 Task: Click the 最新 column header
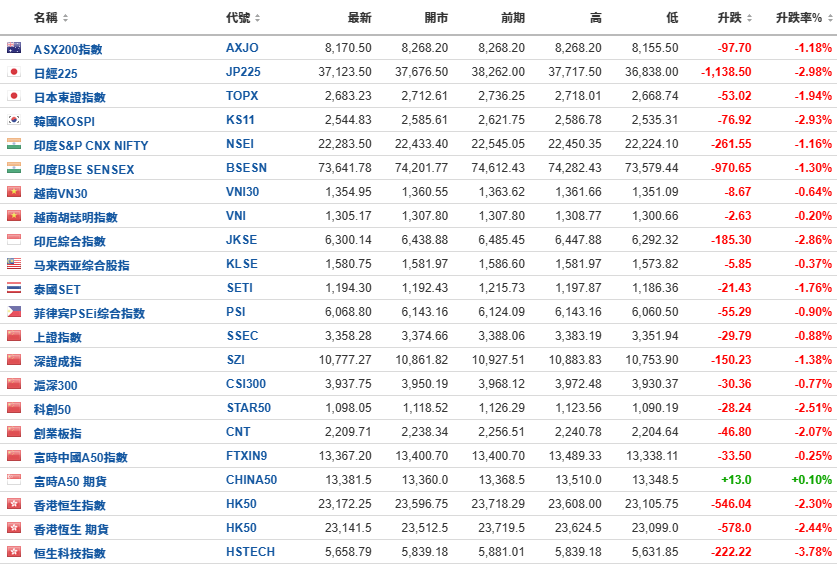pyautogui.click(x=359, y=18)
